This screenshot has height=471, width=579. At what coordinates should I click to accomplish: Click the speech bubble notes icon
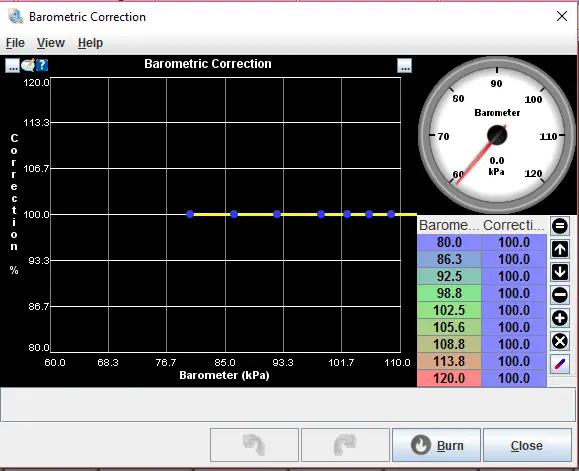28,65
